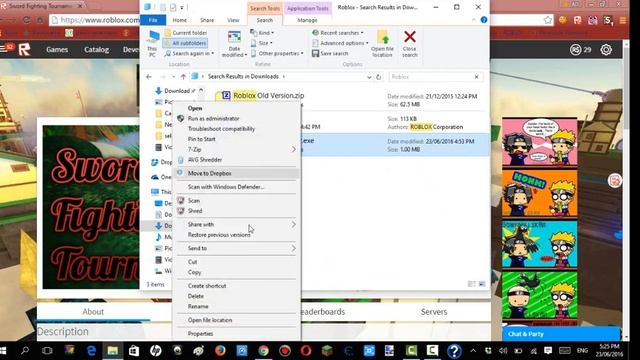
Task: Choose Delete in context menu
Action: click(x=196, y=296)
